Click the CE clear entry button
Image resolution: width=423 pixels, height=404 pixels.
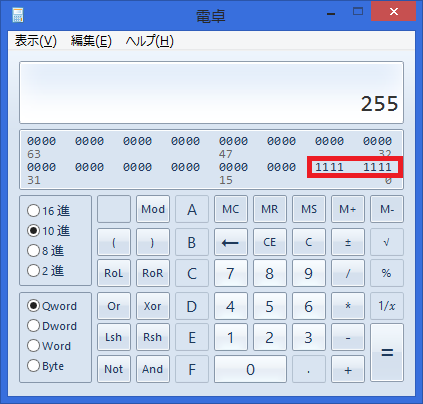click(x=270, y=242)
